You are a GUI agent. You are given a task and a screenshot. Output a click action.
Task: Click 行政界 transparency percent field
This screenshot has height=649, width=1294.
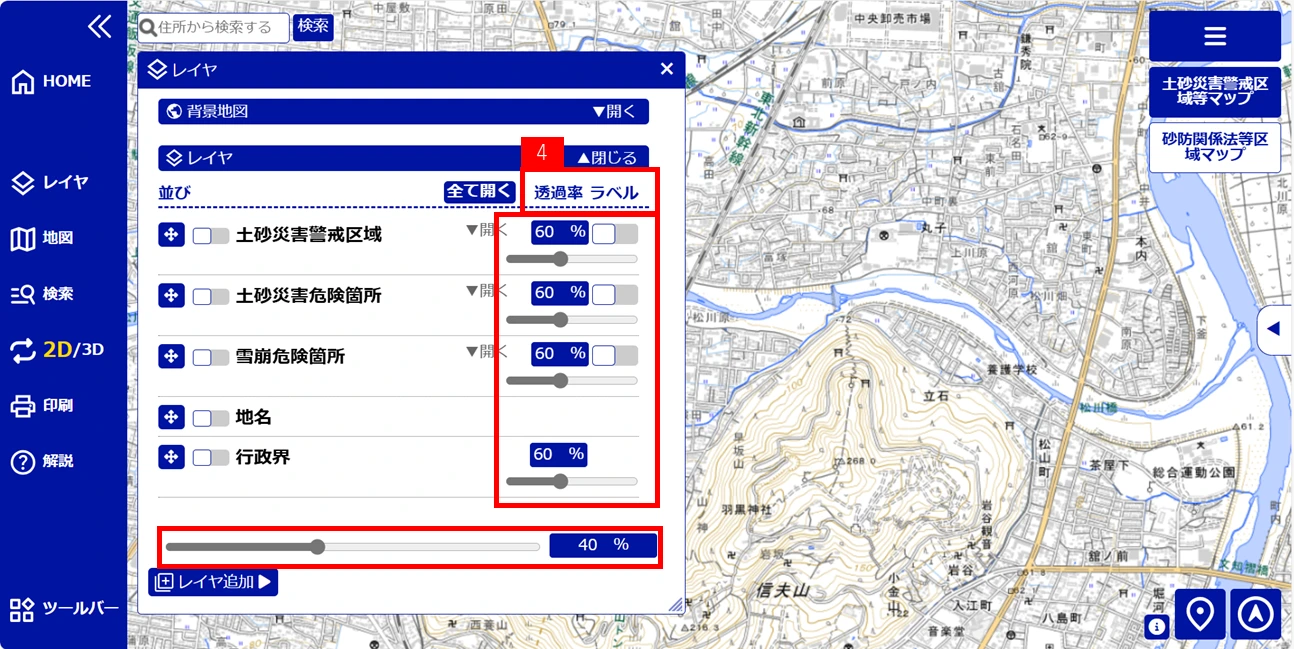558,455
